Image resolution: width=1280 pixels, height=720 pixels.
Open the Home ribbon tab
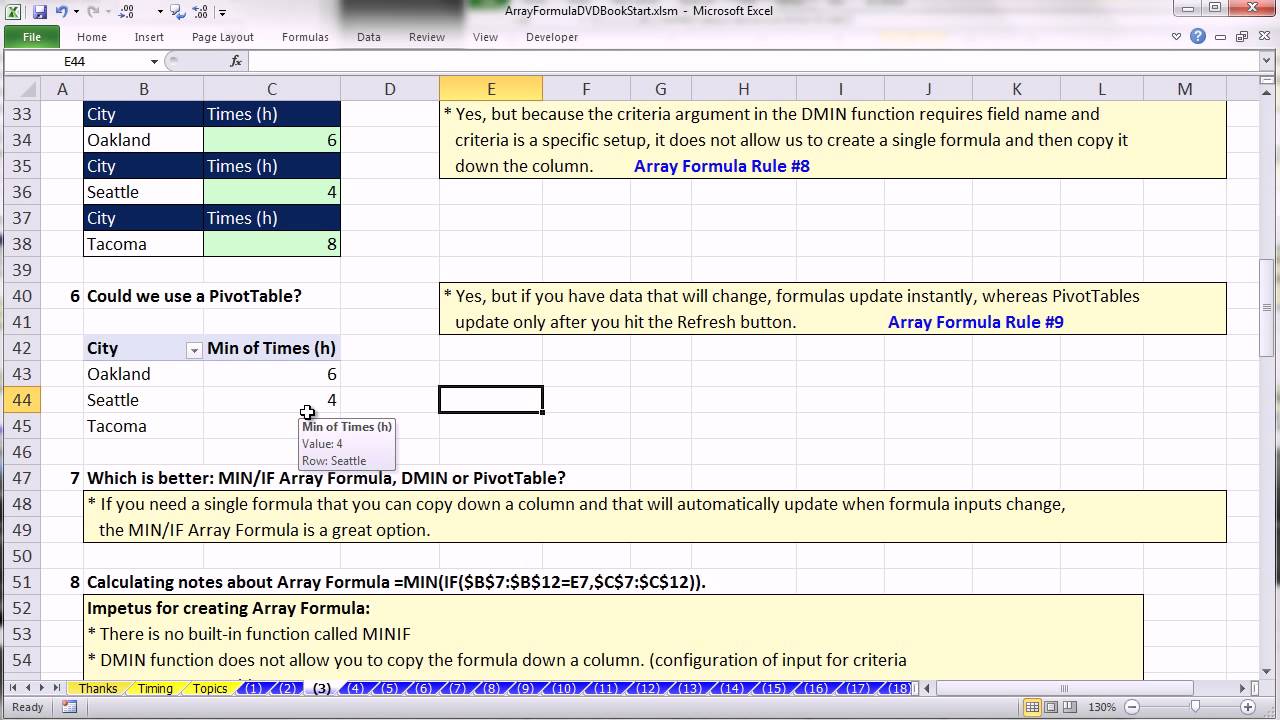pyautogui.click(x=92, y=37)
